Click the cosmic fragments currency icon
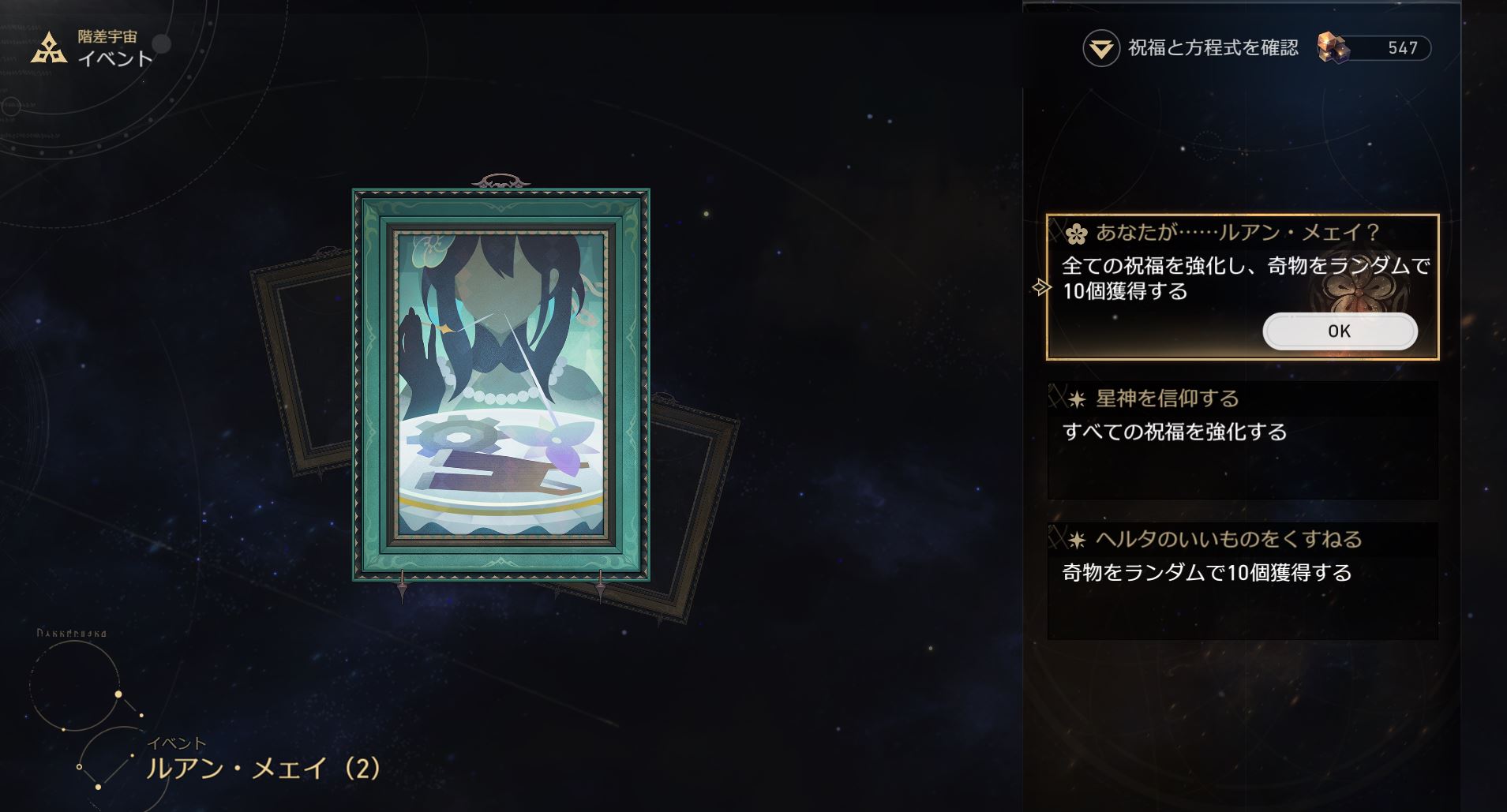Screen dimensions: 1507x812 tap(1333, 48)
